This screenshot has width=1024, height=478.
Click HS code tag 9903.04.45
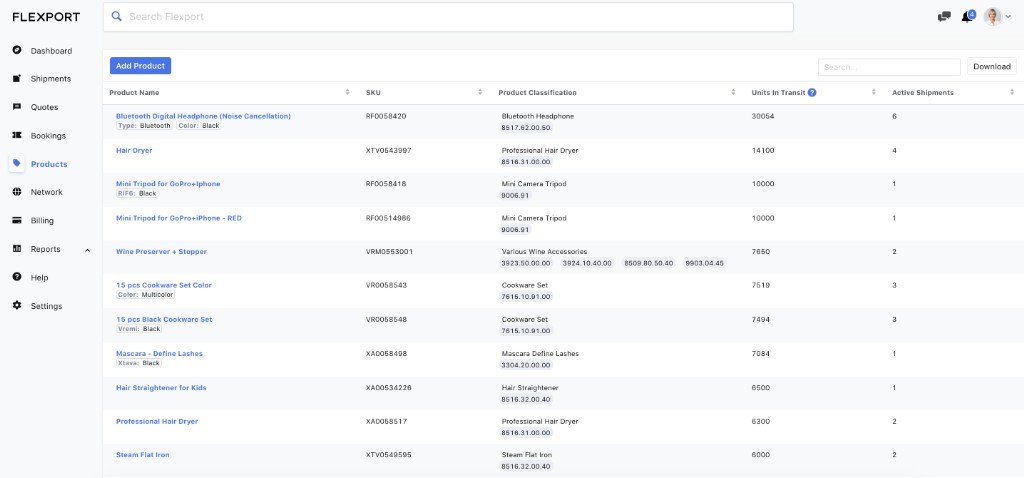704,263
